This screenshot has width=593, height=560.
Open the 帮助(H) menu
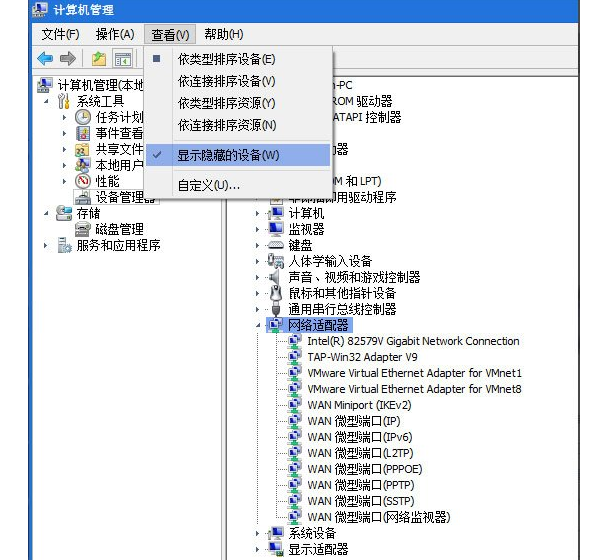224,34
